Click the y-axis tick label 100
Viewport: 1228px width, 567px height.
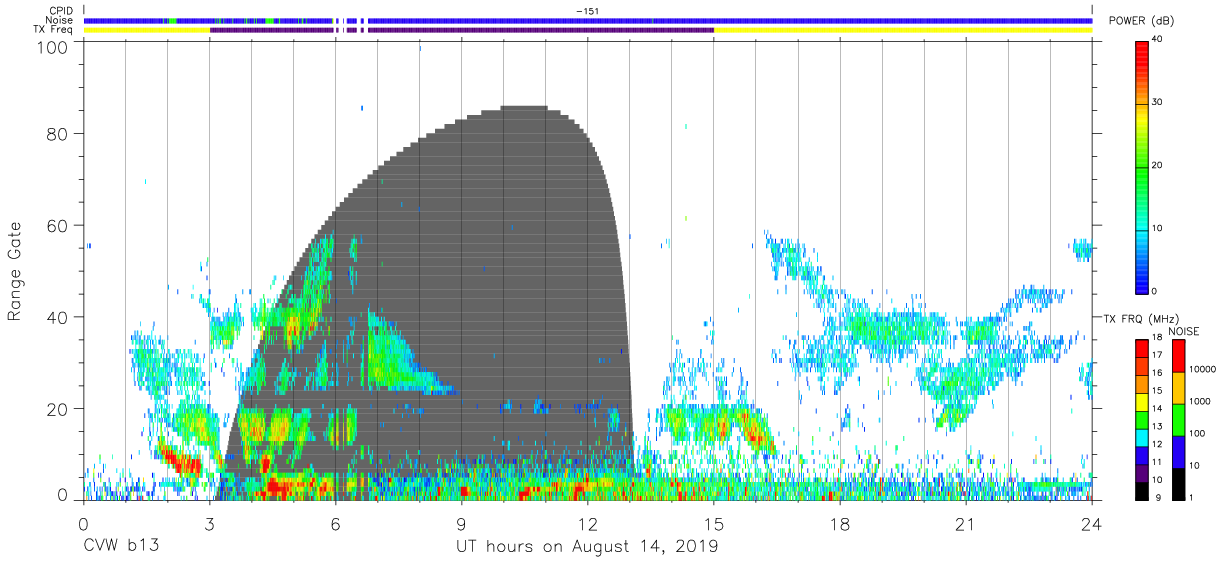tap(52, 46)
